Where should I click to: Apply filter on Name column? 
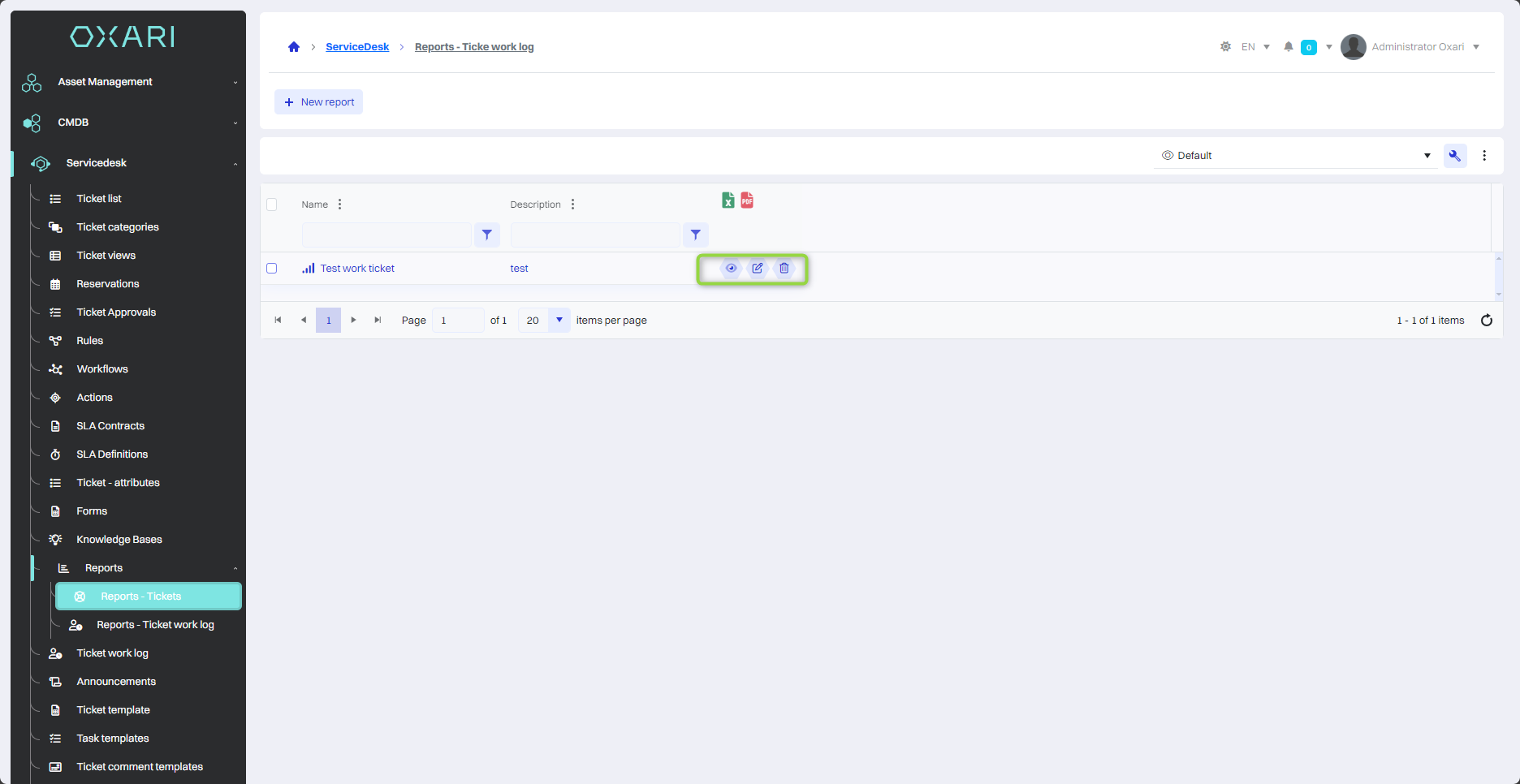(x=486, y=235)
